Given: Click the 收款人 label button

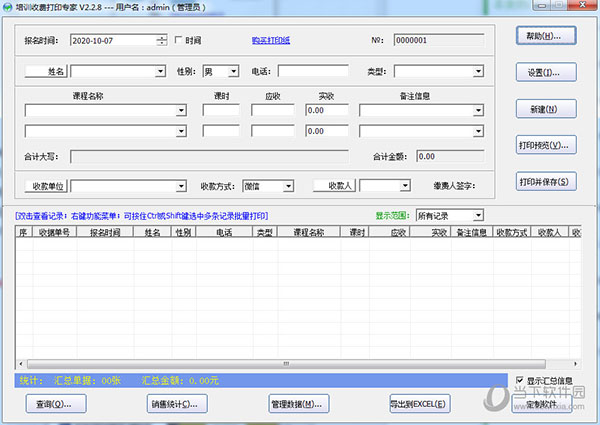Looking at the screenshot, I should [x=334, y=186].
